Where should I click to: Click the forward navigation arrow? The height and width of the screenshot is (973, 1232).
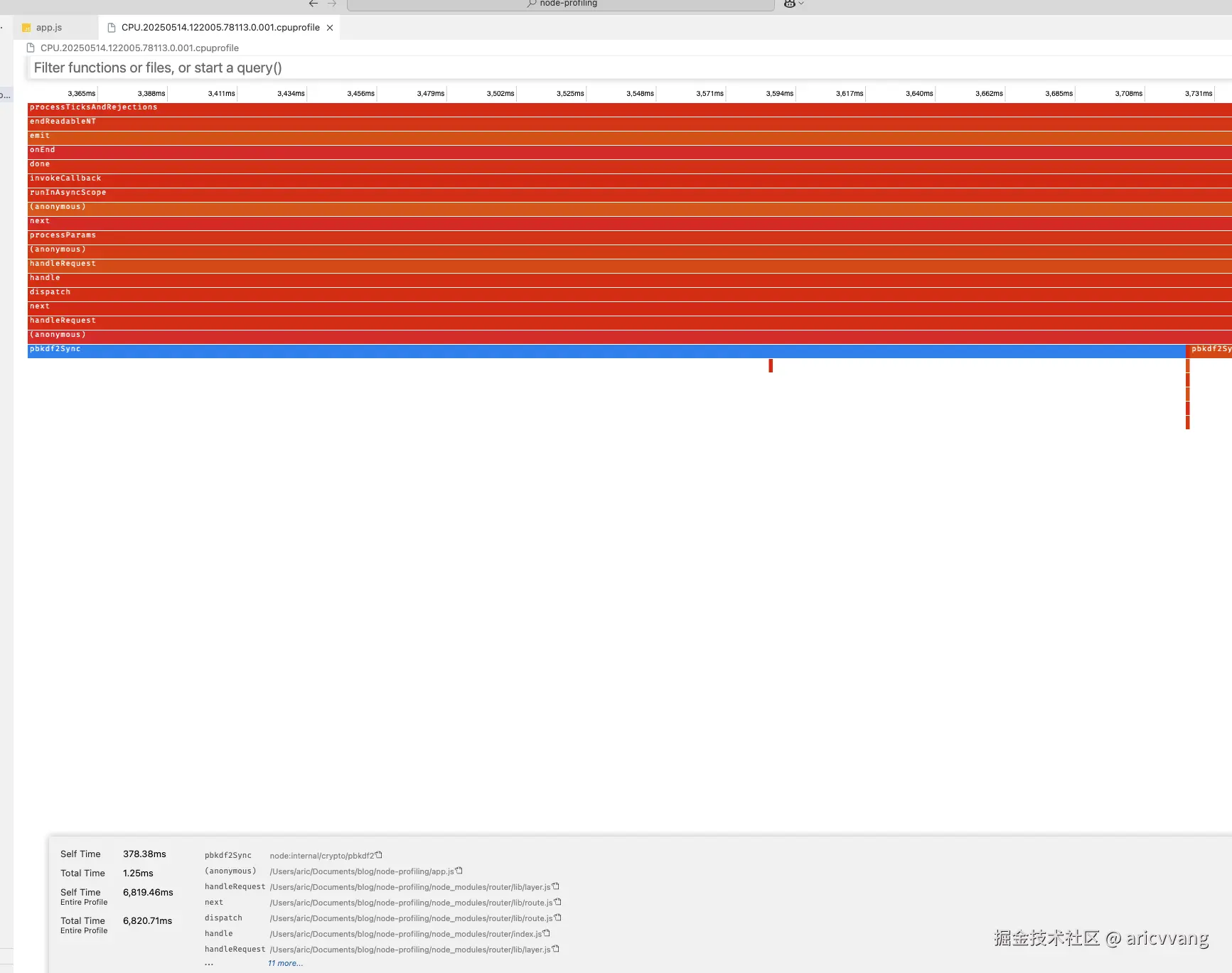pos(332,4)
